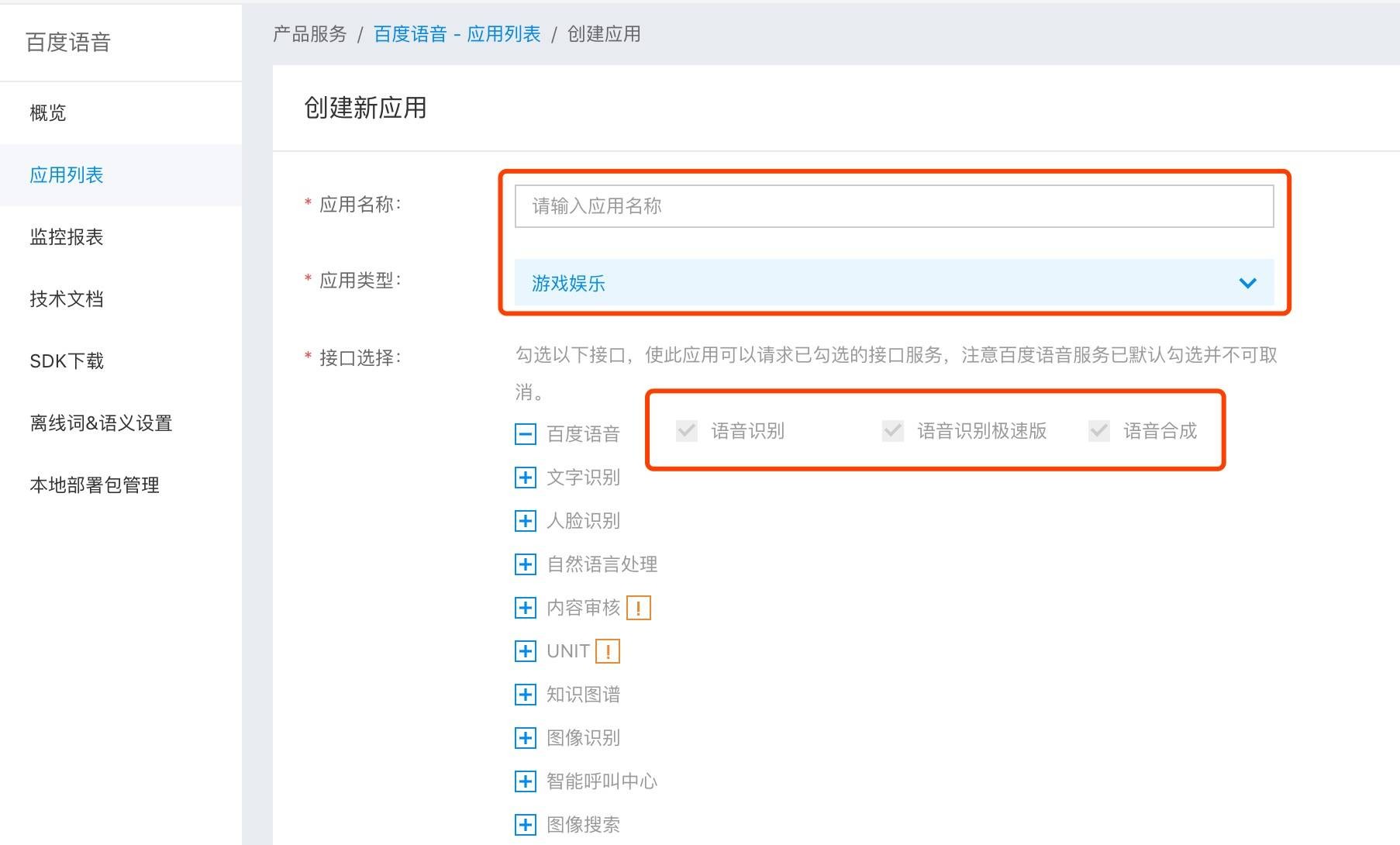Click the 人脸识别 group label
This screenshot has height=845, width=1400.
(x=583, y=520)
